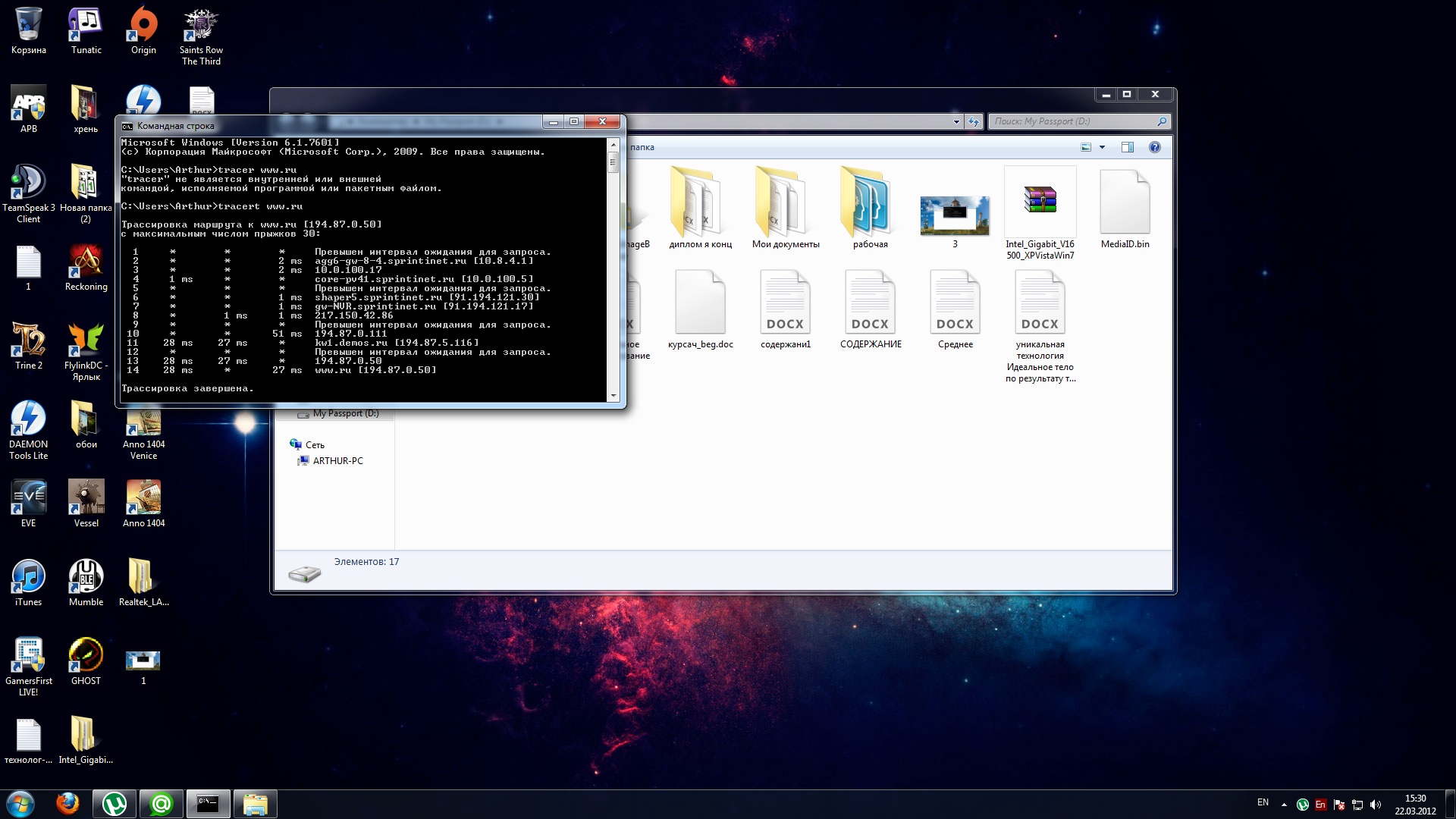
Task: Open Mail.Ru Agent taskbar button
Action: point(162,804)
